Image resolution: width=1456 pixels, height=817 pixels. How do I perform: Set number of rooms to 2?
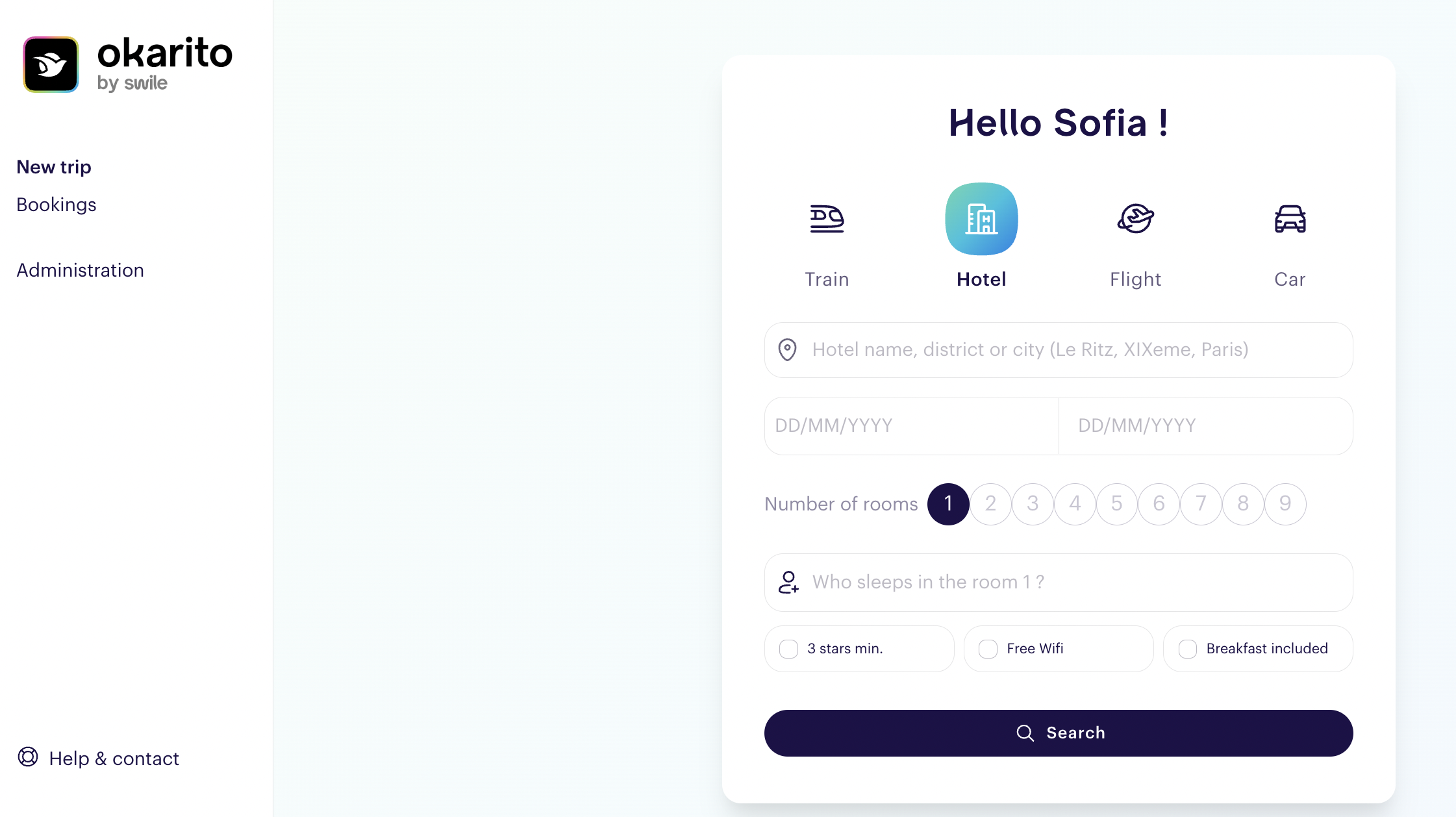[990, 504]
